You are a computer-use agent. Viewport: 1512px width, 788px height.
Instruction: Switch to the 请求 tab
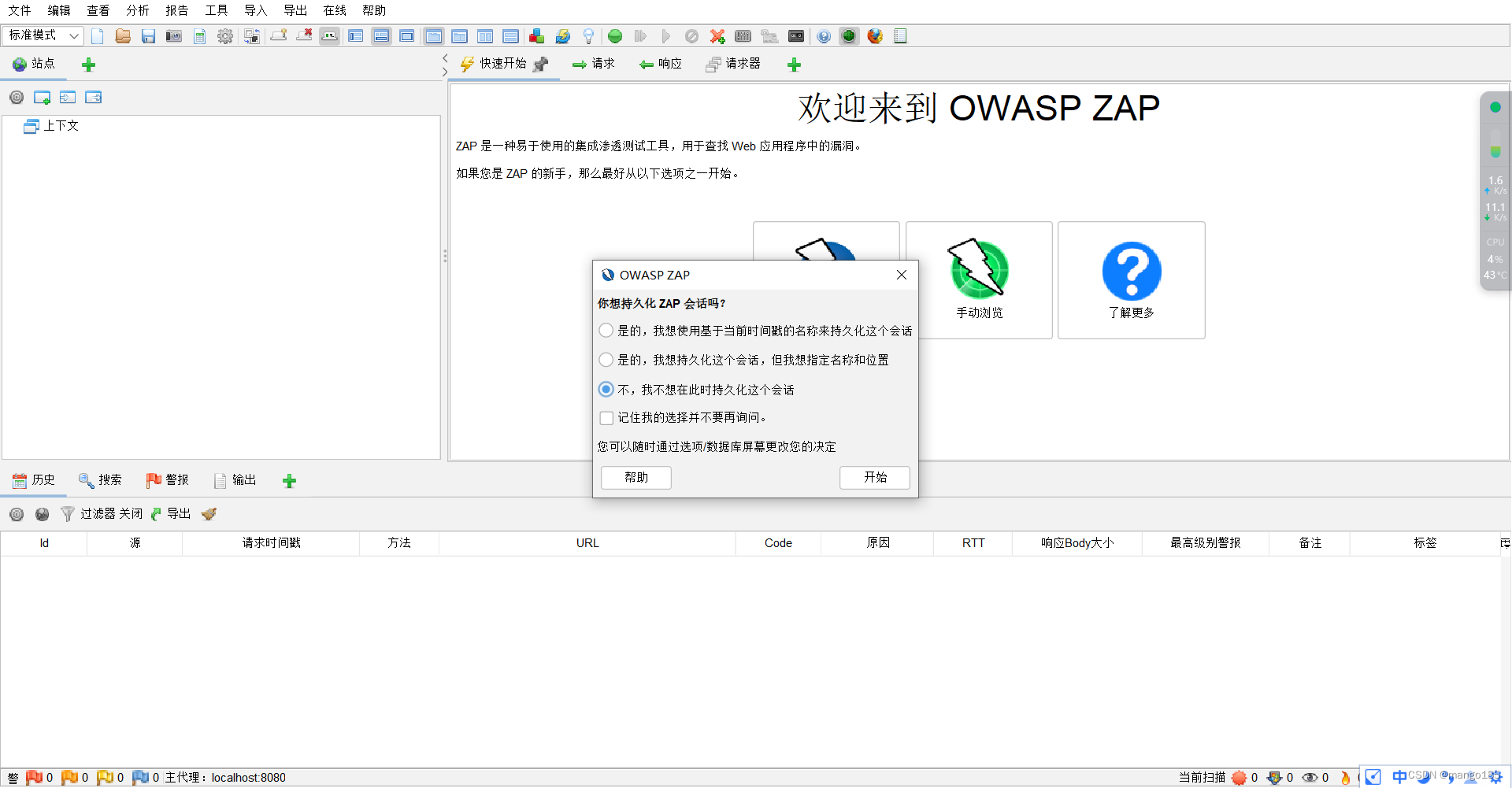pos(594,64)
